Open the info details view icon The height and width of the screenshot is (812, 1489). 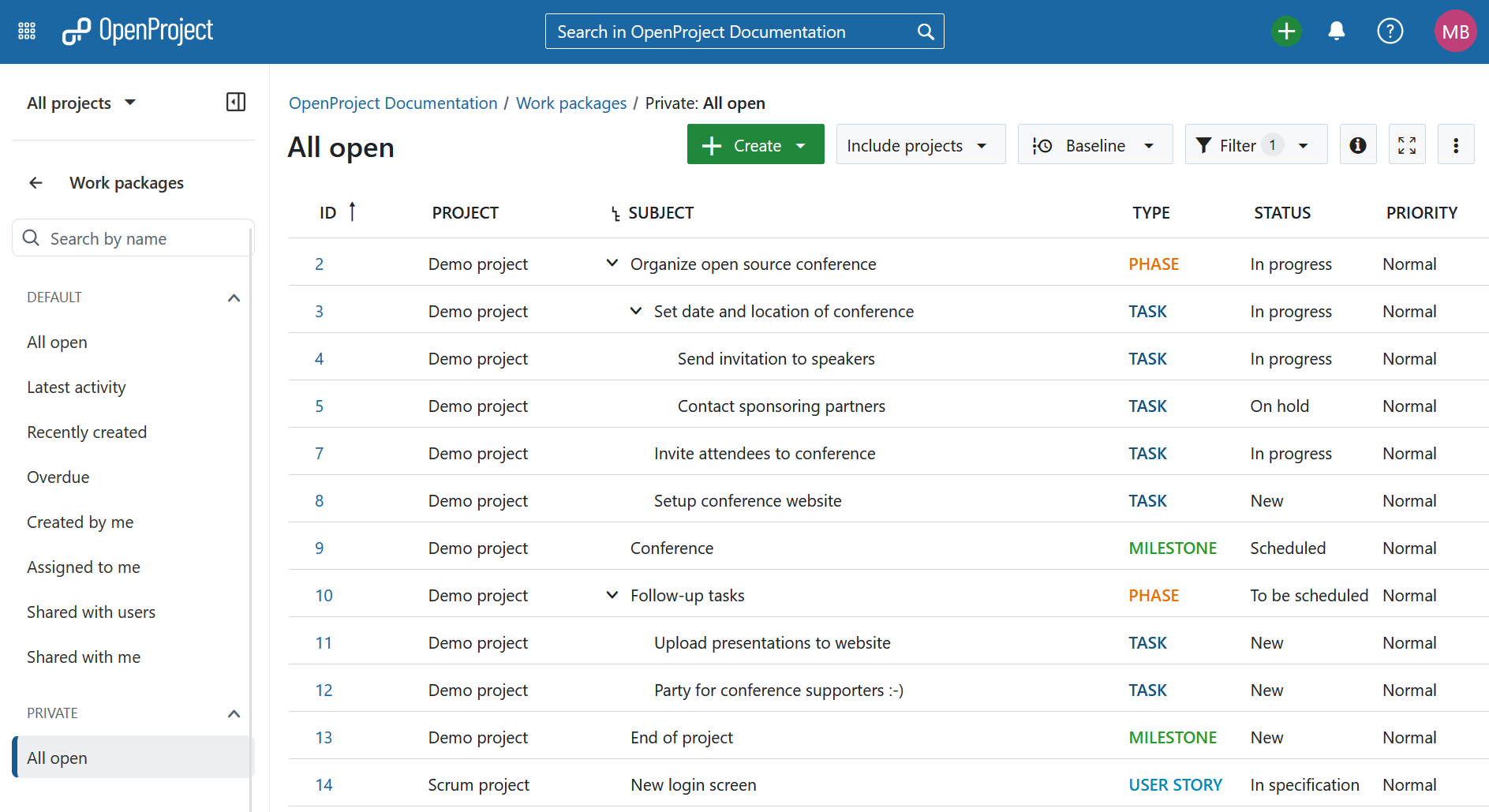[1358, 145]
